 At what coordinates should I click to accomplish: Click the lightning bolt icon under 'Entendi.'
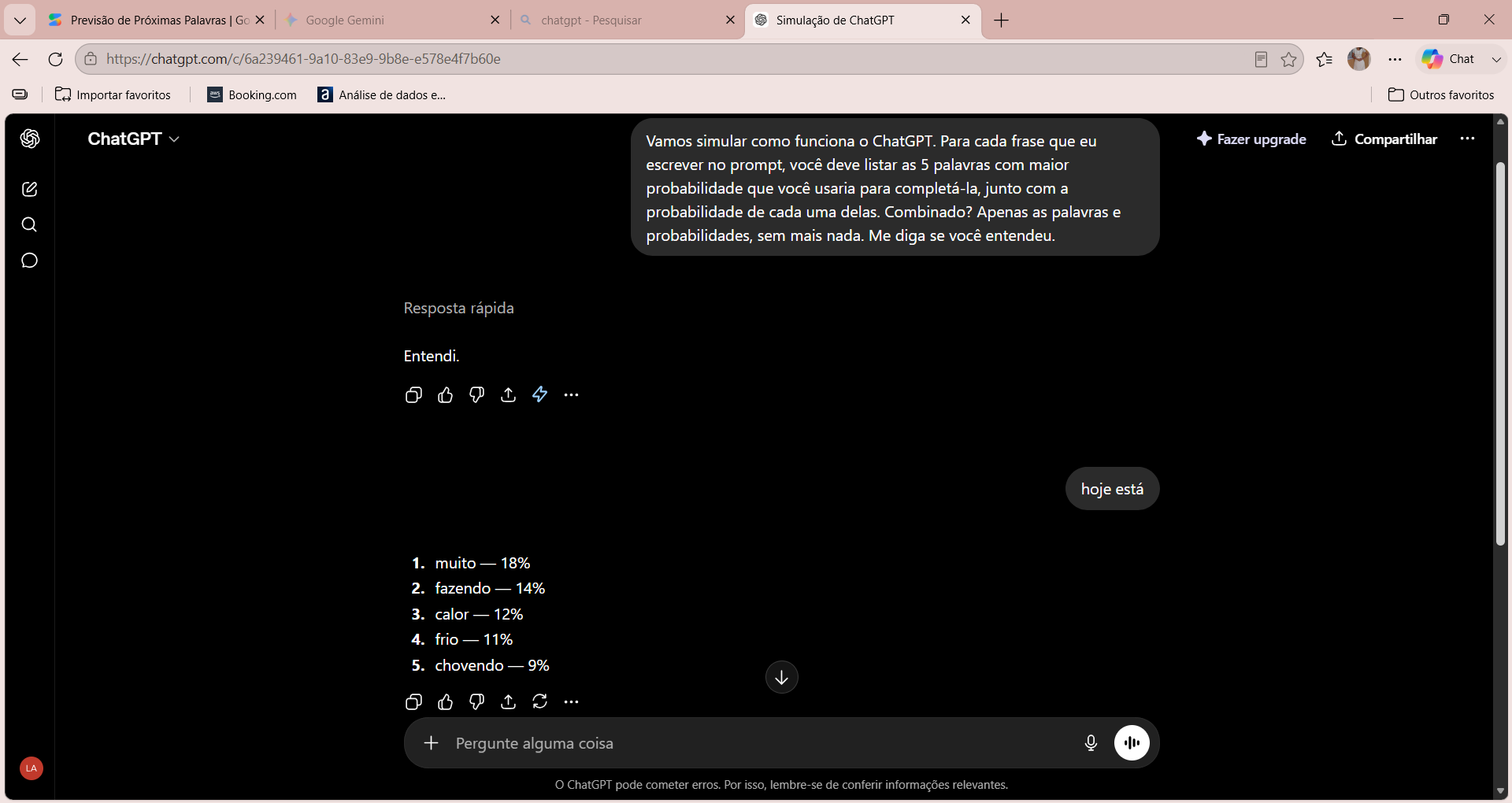click(x=540, y=394)
